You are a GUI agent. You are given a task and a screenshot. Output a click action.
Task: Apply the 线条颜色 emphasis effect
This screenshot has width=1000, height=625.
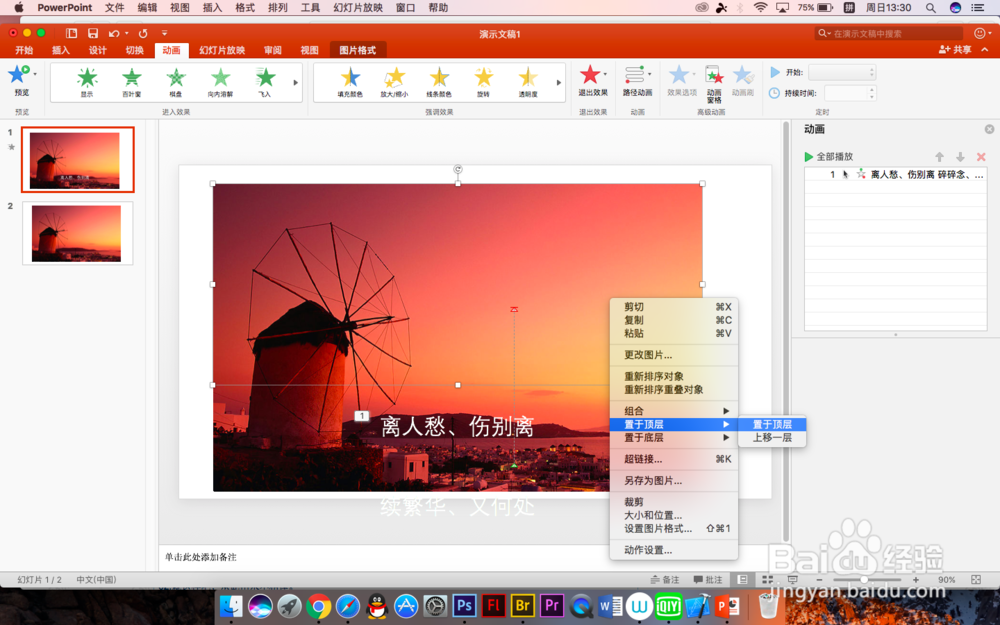439,82
